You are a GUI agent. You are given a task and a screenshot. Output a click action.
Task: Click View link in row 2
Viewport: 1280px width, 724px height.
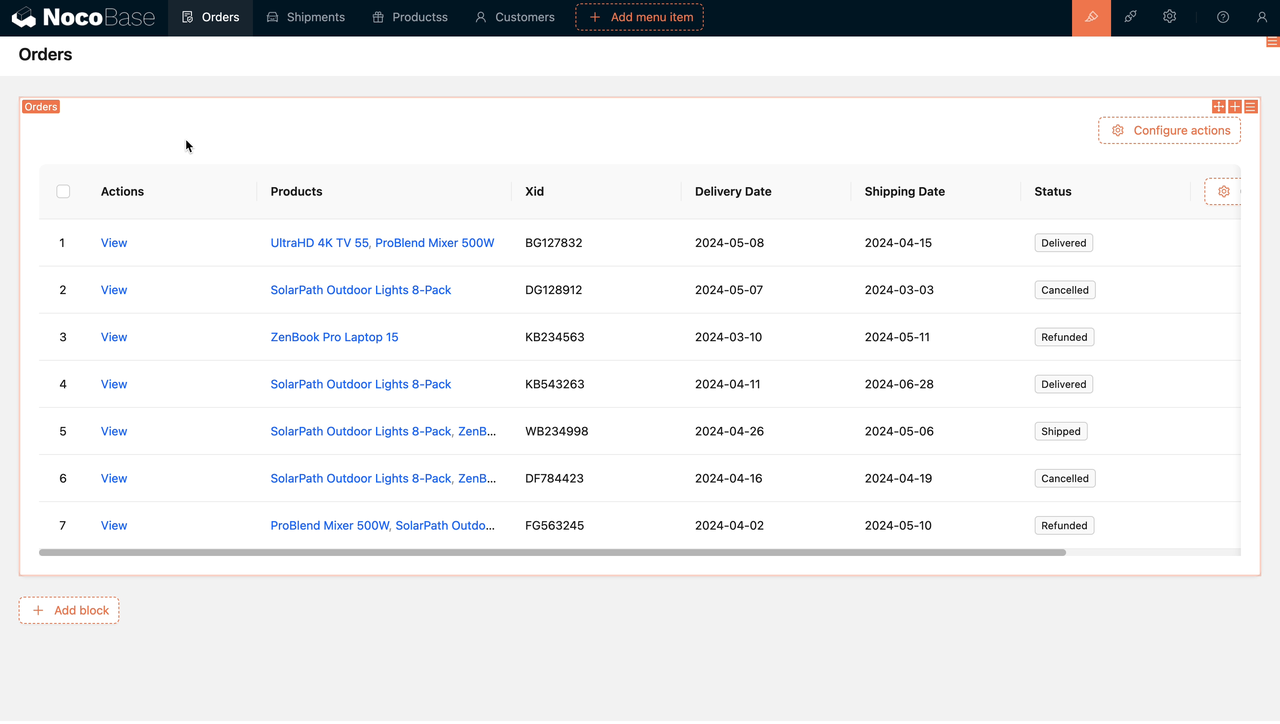click(114, 290)
